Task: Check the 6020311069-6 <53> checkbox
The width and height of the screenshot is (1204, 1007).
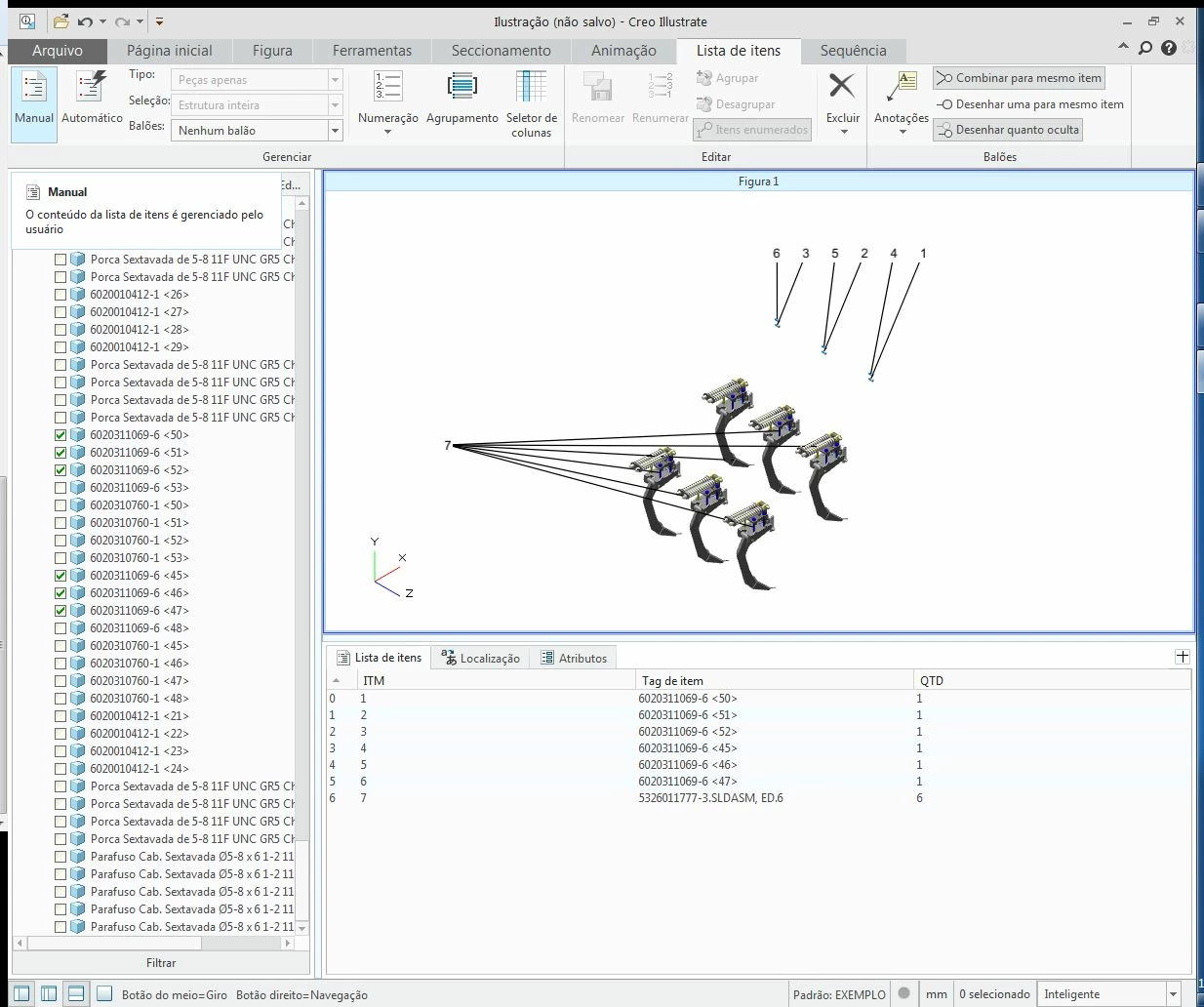Action: [60, 488]
